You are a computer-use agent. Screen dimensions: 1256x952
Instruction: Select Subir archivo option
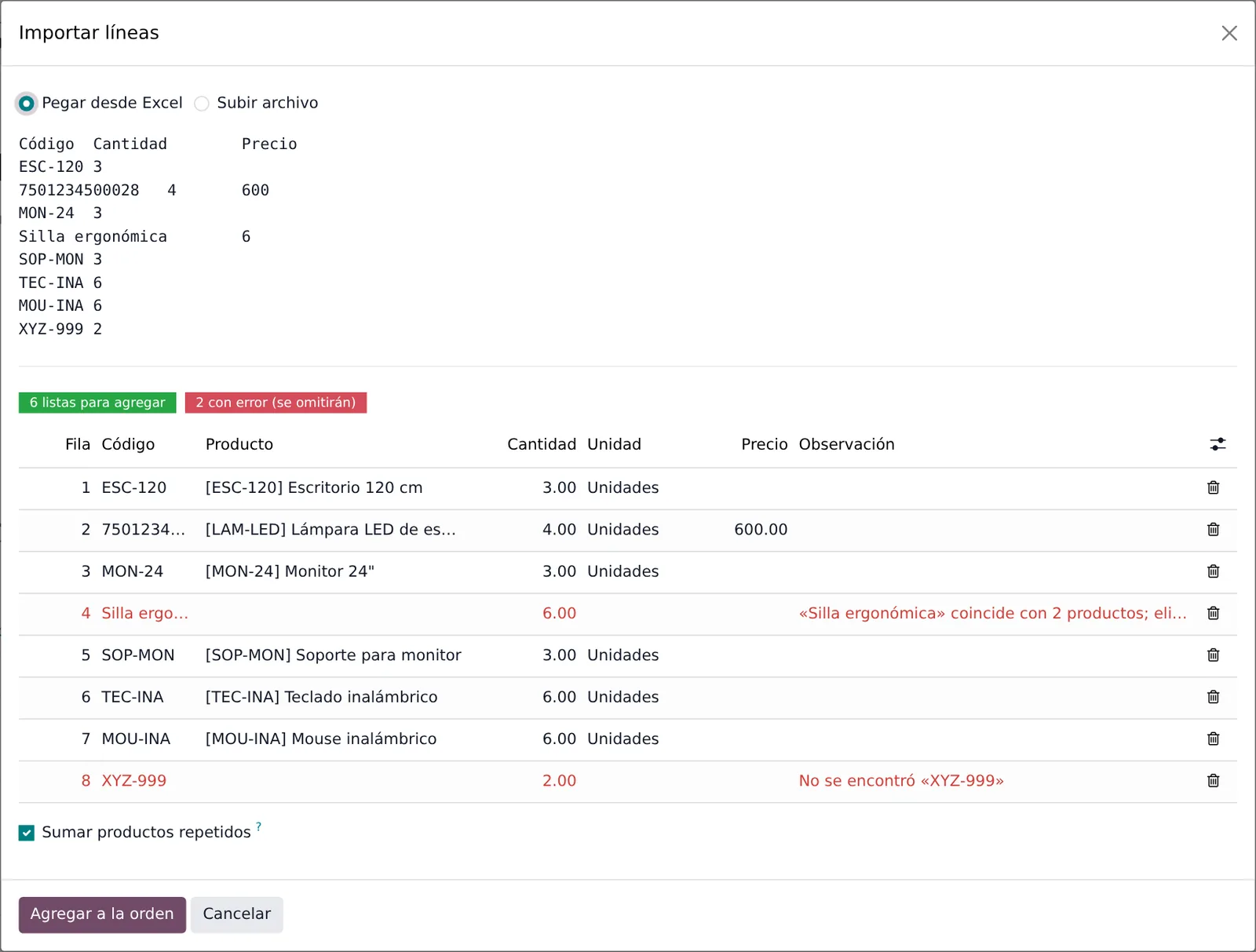[202, 103]
